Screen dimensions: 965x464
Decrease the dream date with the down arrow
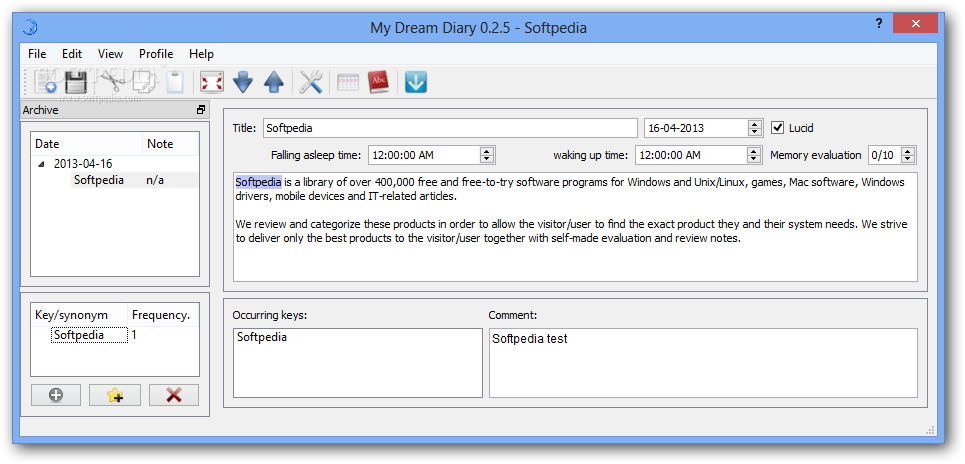[755, 132]
